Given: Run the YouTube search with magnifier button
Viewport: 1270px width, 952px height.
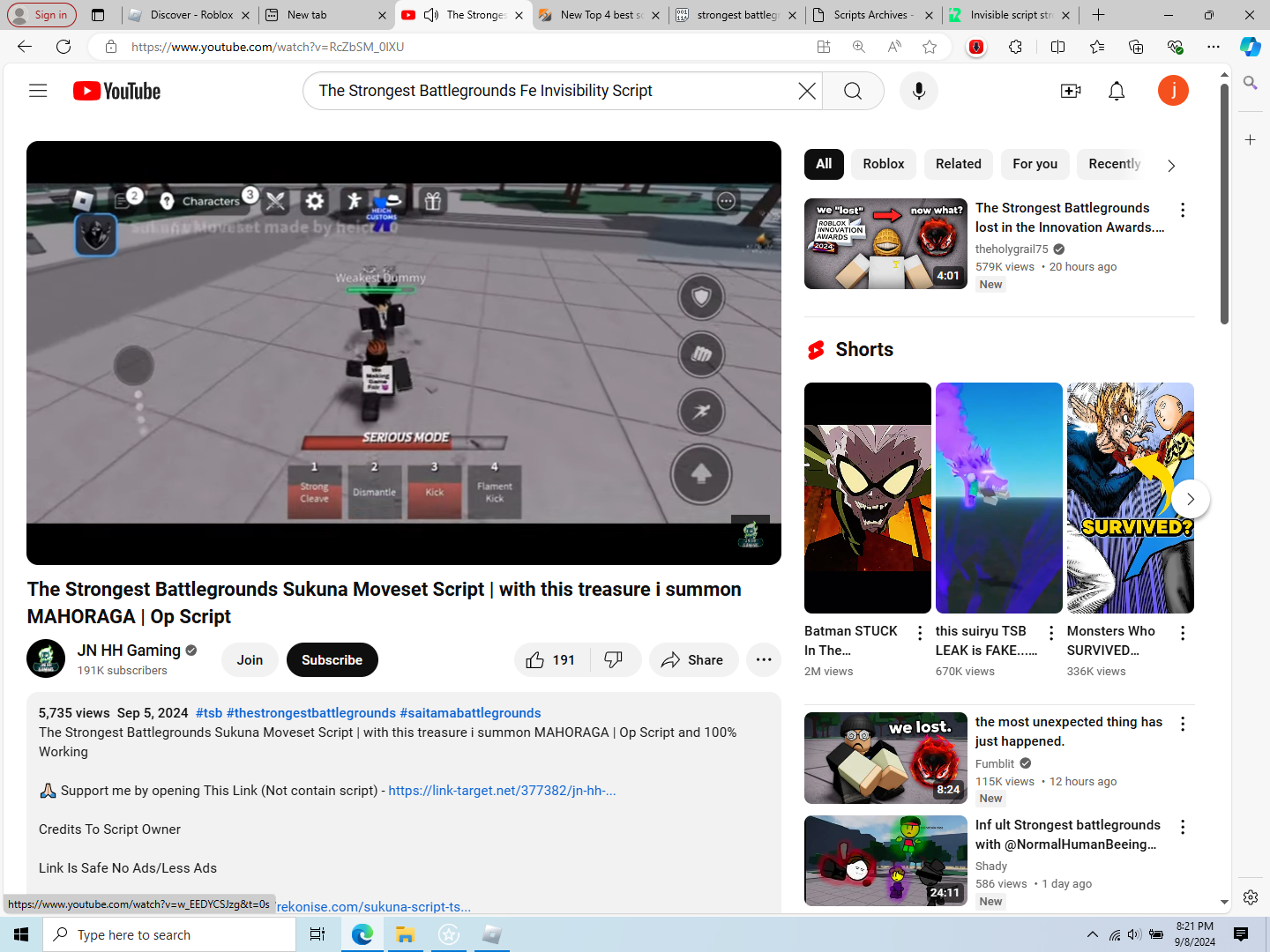Looking at the screenshot, I should [853, 91].
